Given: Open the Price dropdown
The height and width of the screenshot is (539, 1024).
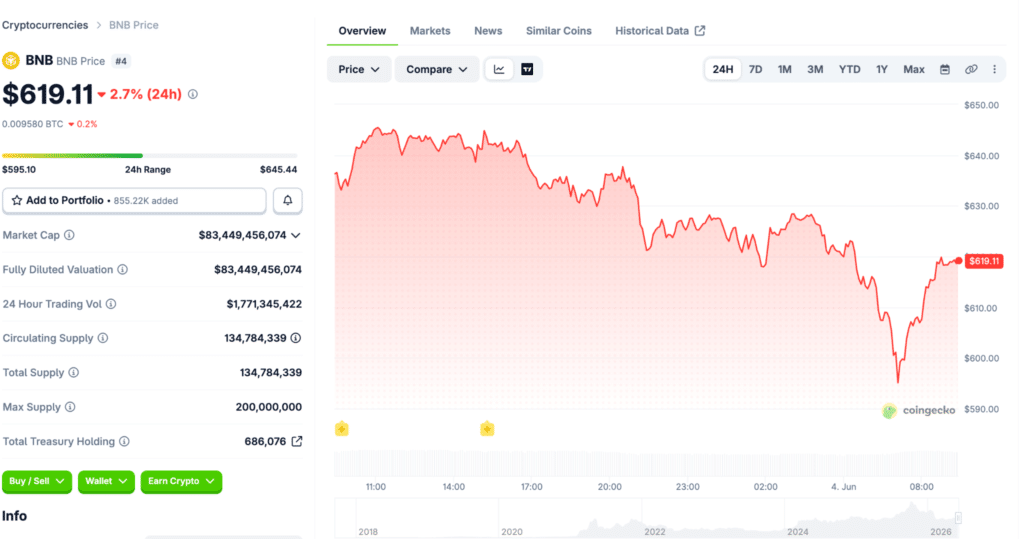Looking at the screenshot, I should tap(359, 69).
